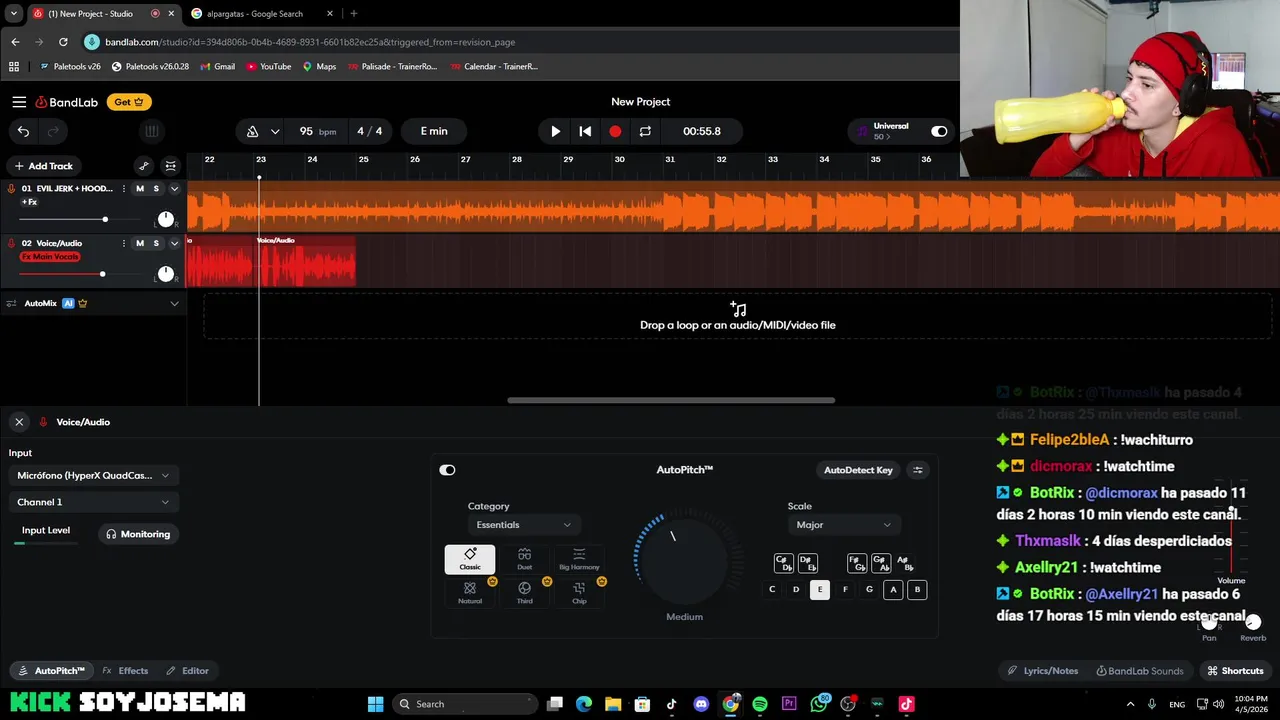Viewport: 1280px width, 720px height.
Task: Open WhatsApp from the taskbar
Action: tap(819, 704)
